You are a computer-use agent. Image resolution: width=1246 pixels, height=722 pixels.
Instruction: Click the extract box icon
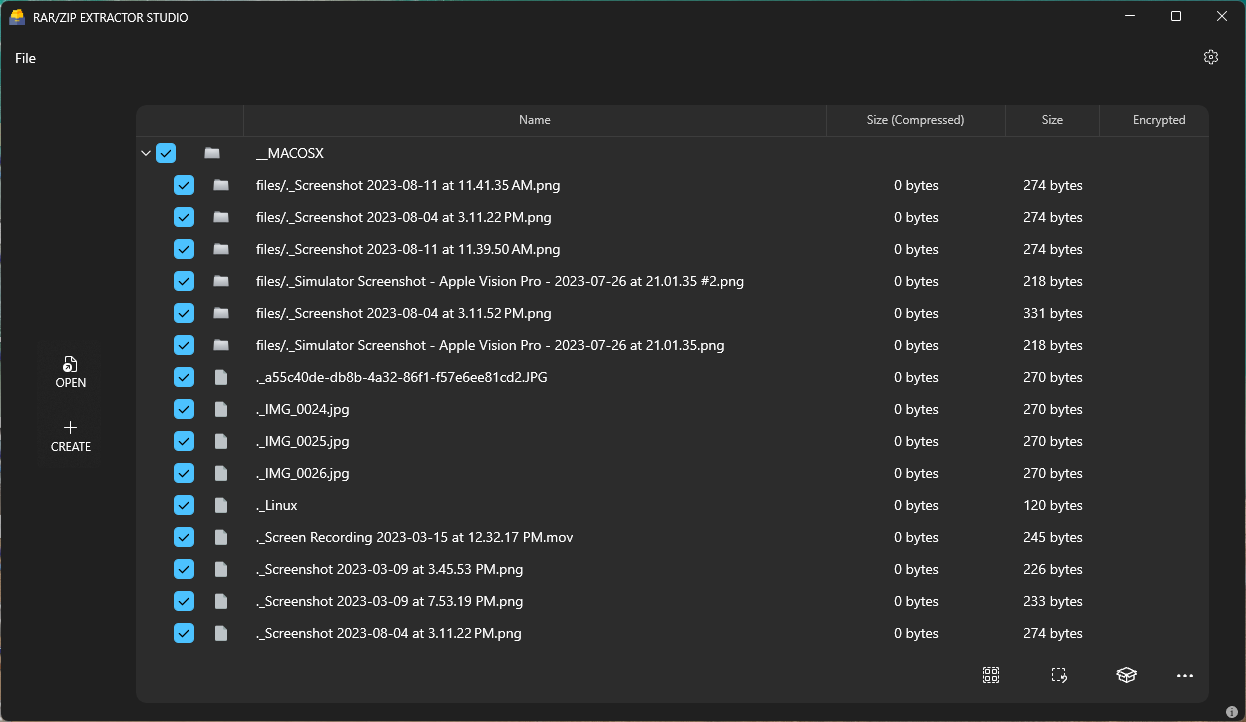[1126, 675]
